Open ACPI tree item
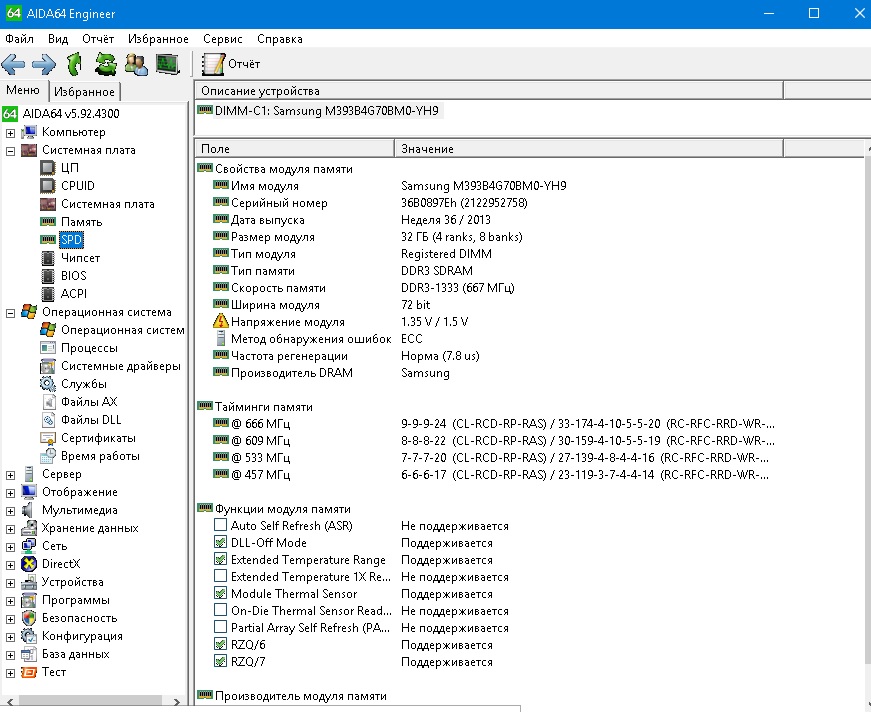The image size is (871, 712). click(x=74, y=293)
